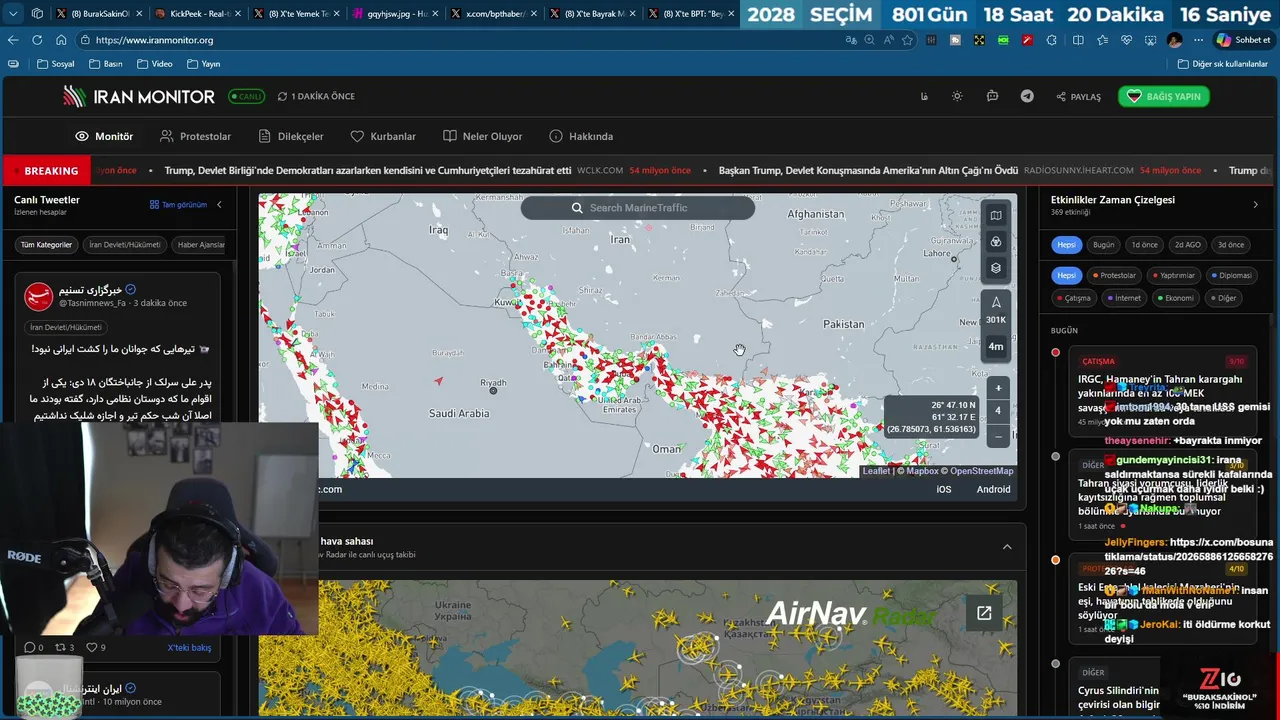Add the page to favorites with the star icon
This screenshot has width=1280, height=720.
[907, 40]
